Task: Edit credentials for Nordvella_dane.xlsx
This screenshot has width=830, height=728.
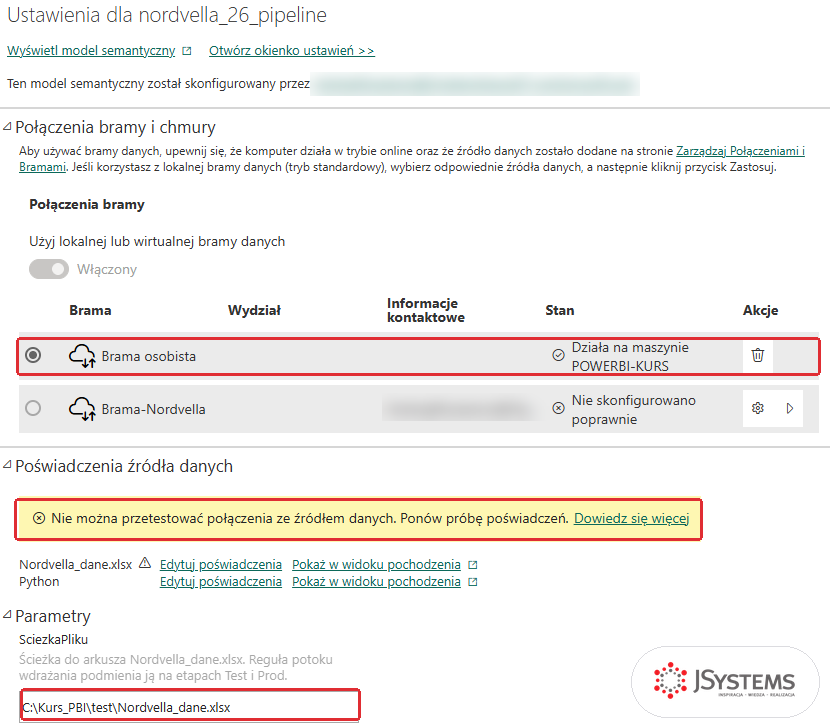Action: click(x=221, y=565)
